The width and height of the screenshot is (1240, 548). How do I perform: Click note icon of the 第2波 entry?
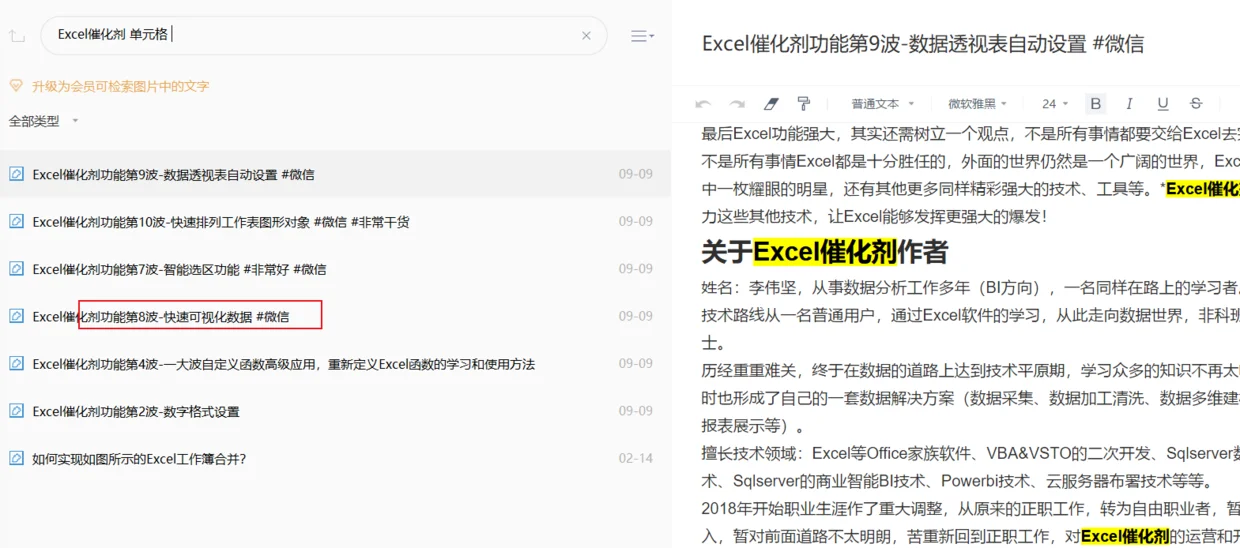[x=16, y=410]
